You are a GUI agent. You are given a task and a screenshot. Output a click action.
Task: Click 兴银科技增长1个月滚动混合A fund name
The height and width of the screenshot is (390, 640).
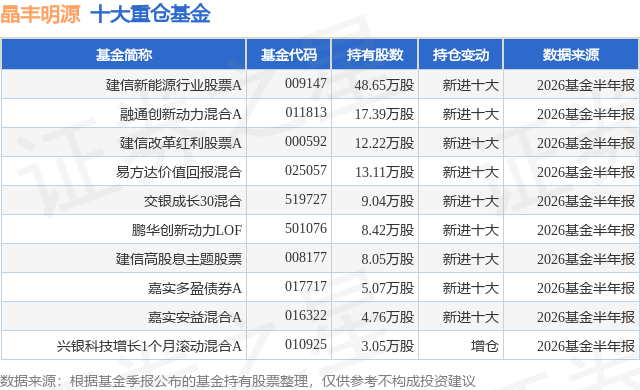149,346
